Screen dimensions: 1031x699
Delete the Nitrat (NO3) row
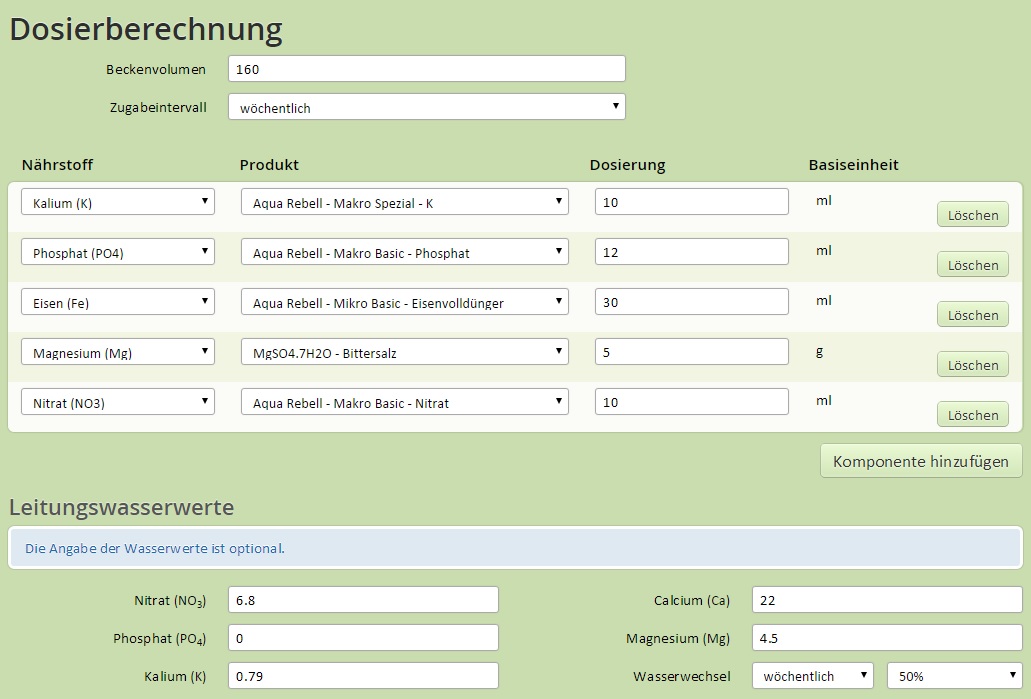972,415
